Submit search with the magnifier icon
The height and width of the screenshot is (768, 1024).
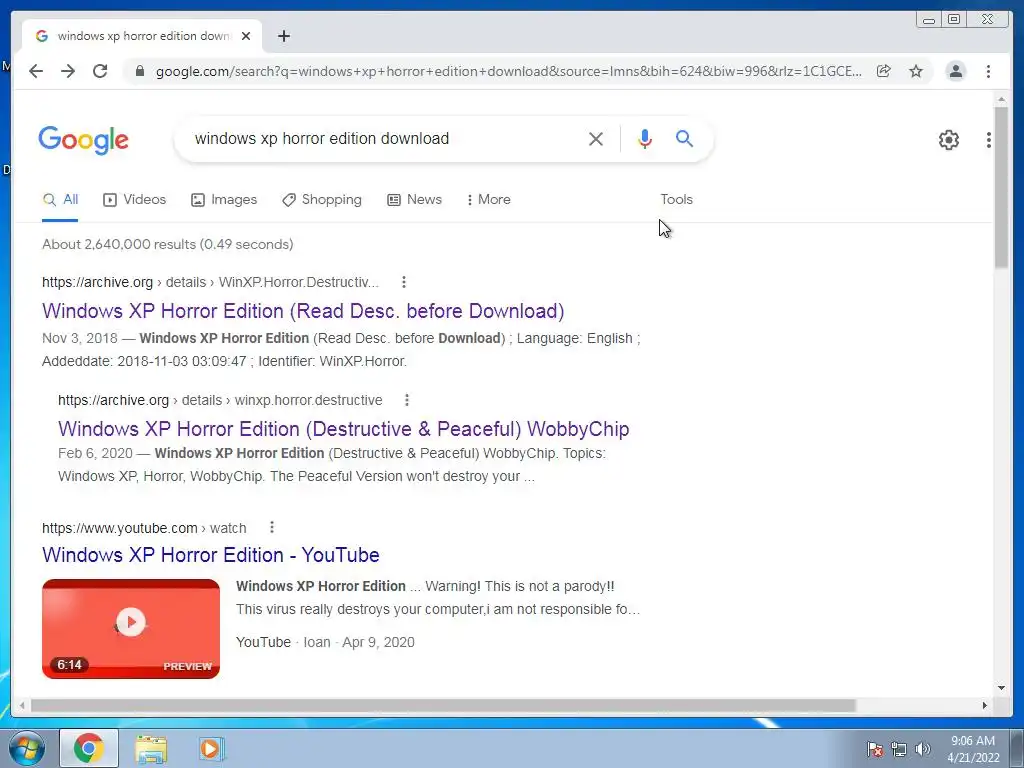[684, 138]
